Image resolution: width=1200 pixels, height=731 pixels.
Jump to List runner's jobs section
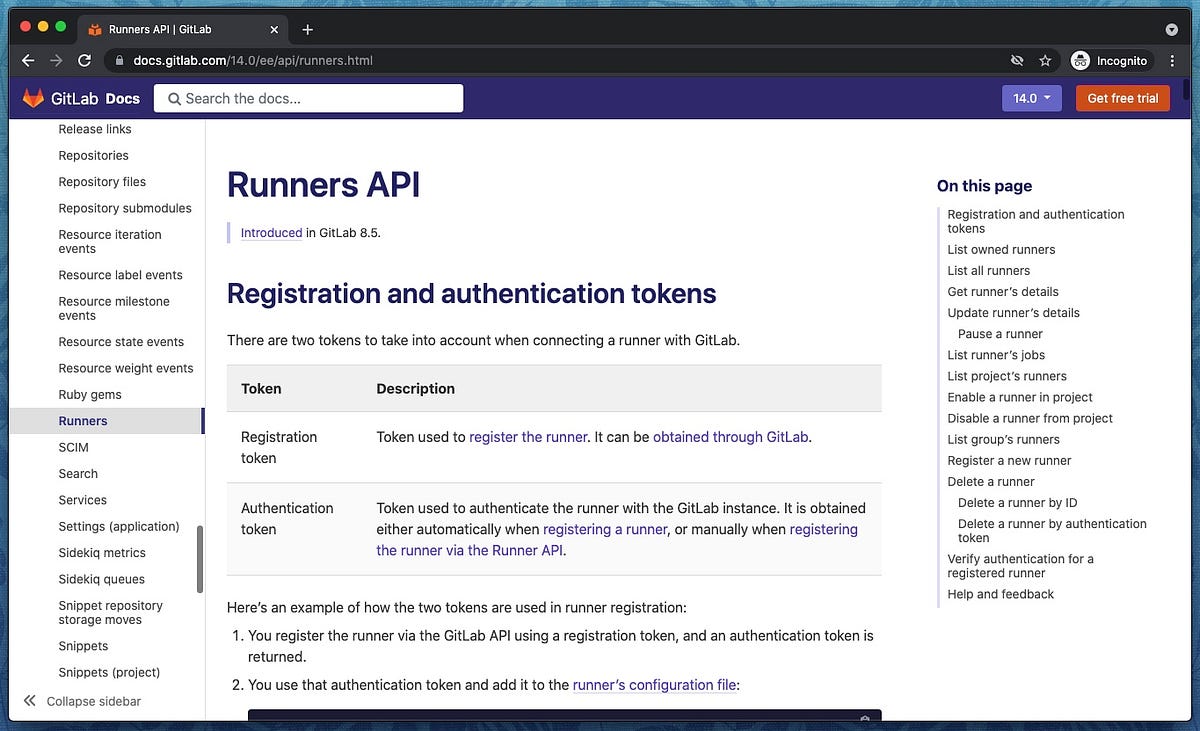click(x=996, y=355)
